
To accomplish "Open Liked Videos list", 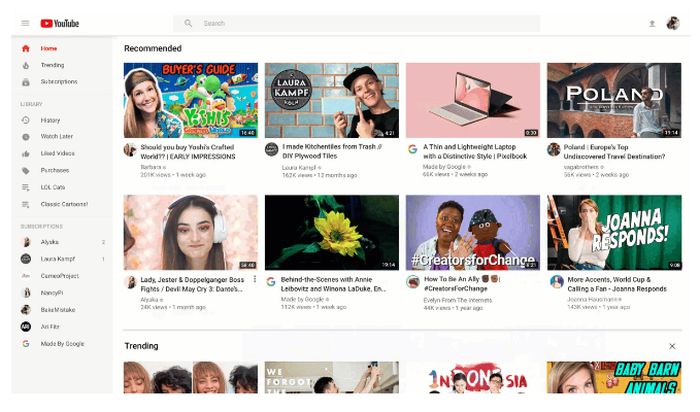I will (62, 154).
